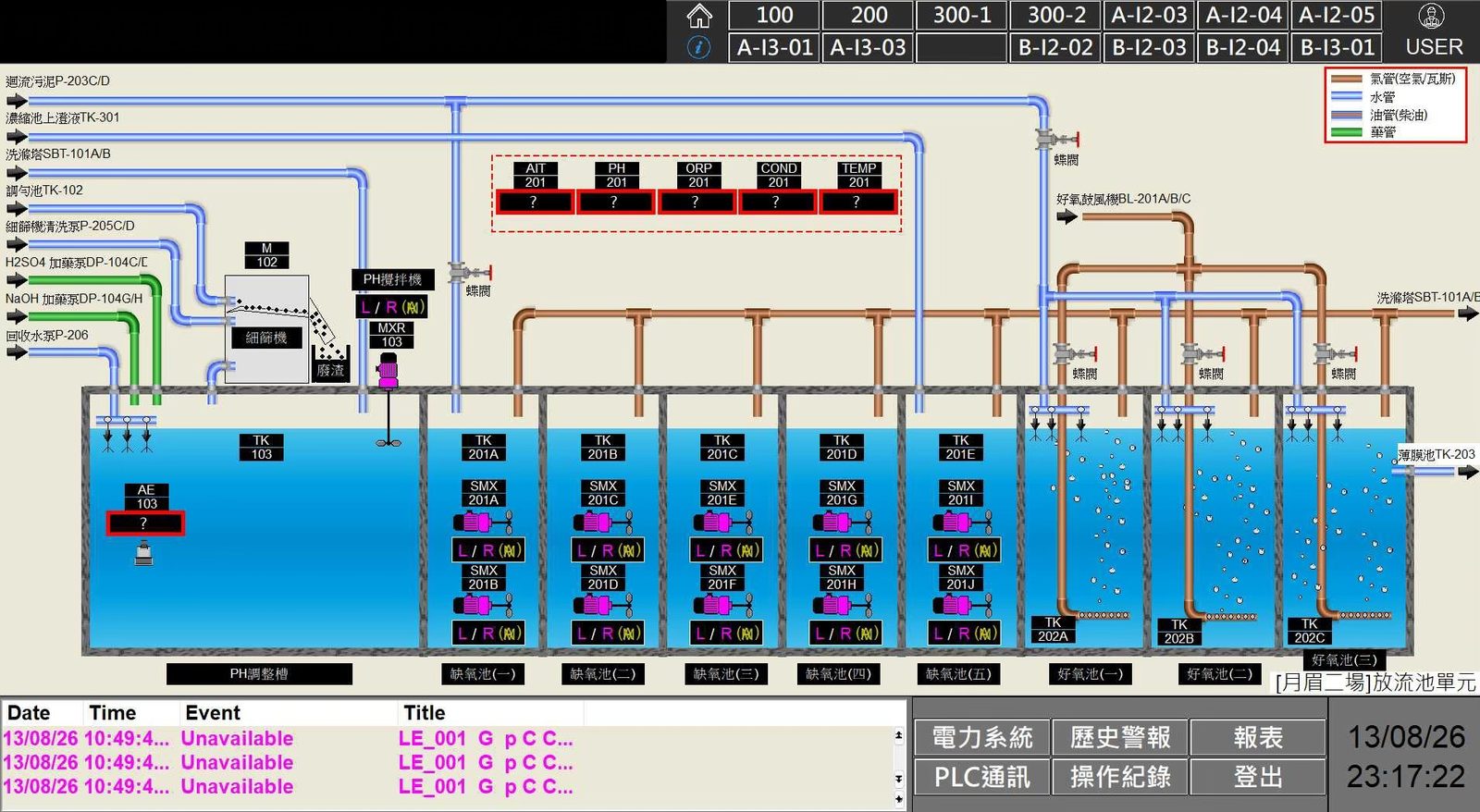
Task: Open the info icon in top bar
Action: [x=699, y=47]
